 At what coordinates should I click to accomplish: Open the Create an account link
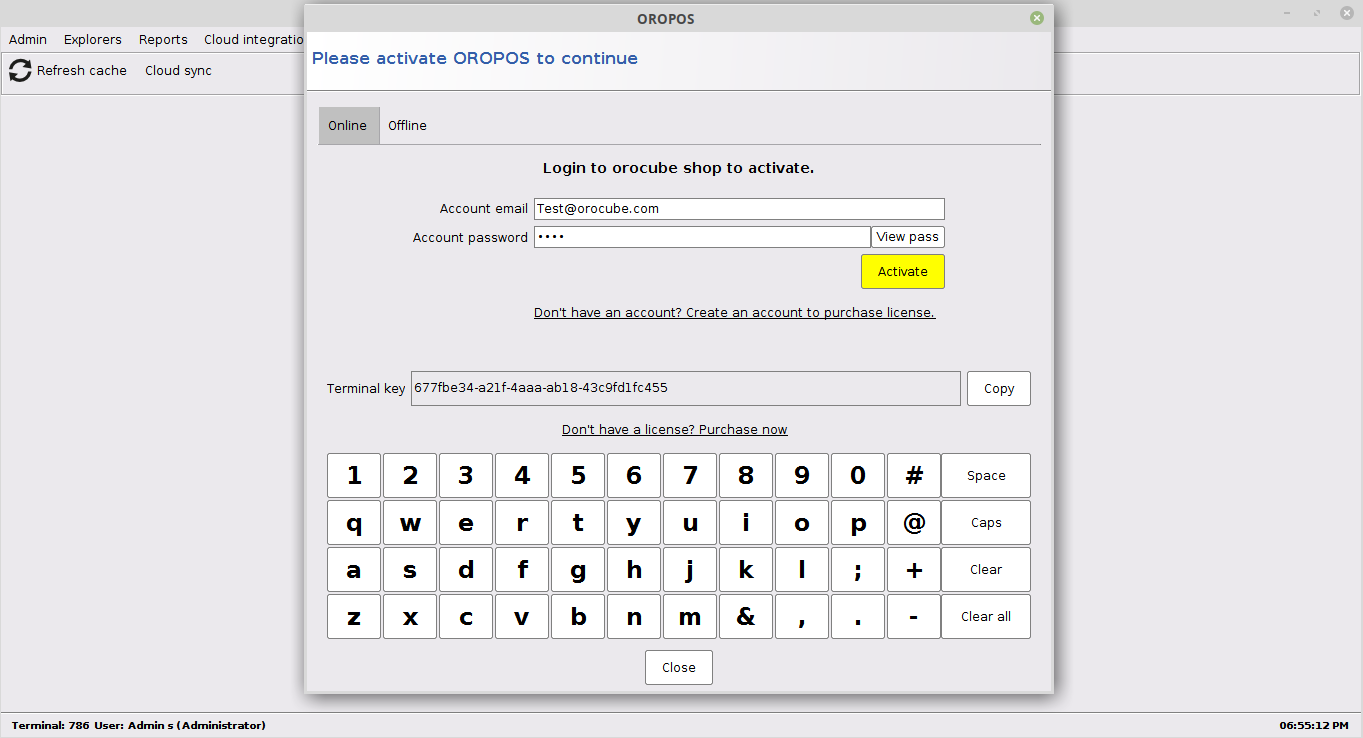(x=734, y=313)
